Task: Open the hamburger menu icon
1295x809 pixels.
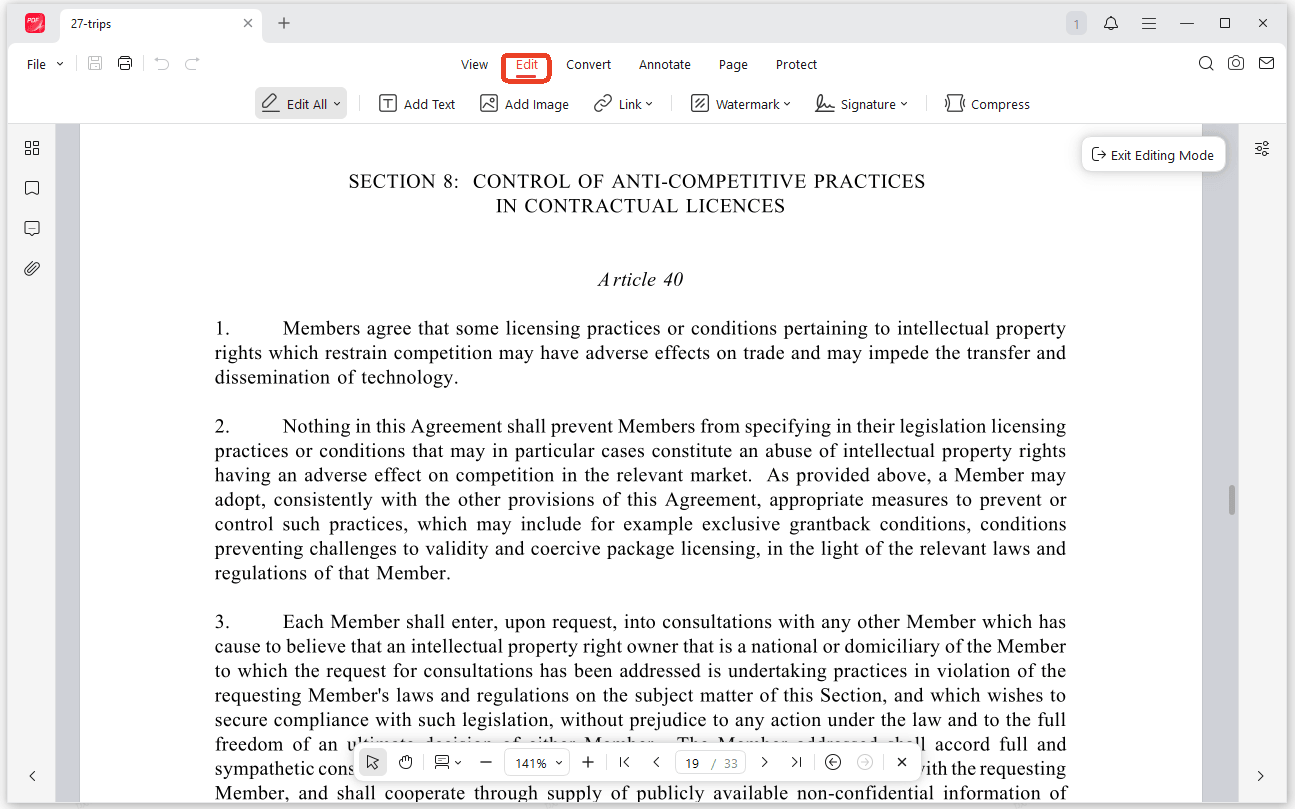Action: pyautogui.click(x=1149, y=23)
